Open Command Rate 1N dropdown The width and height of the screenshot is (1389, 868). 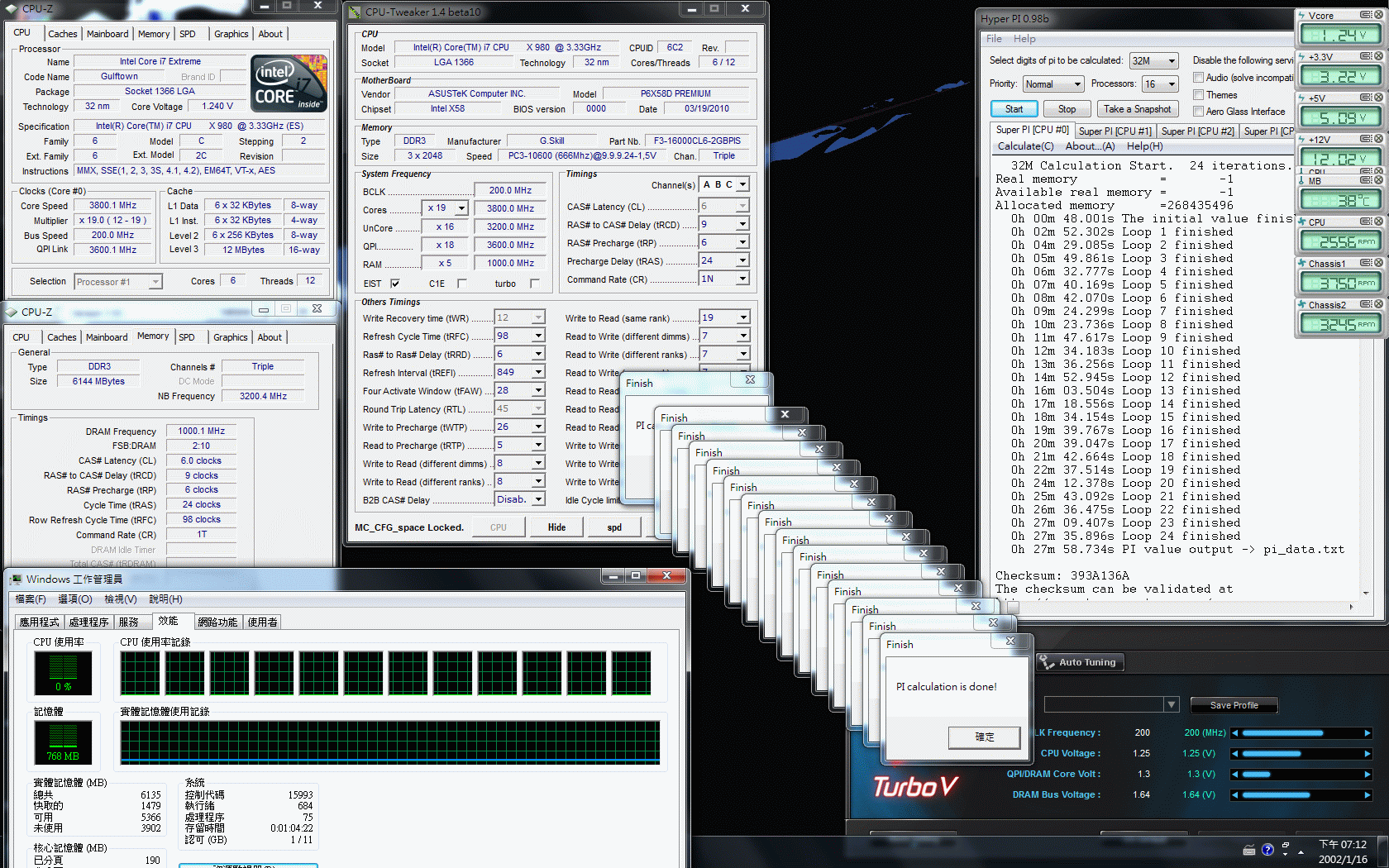point(742,279)
